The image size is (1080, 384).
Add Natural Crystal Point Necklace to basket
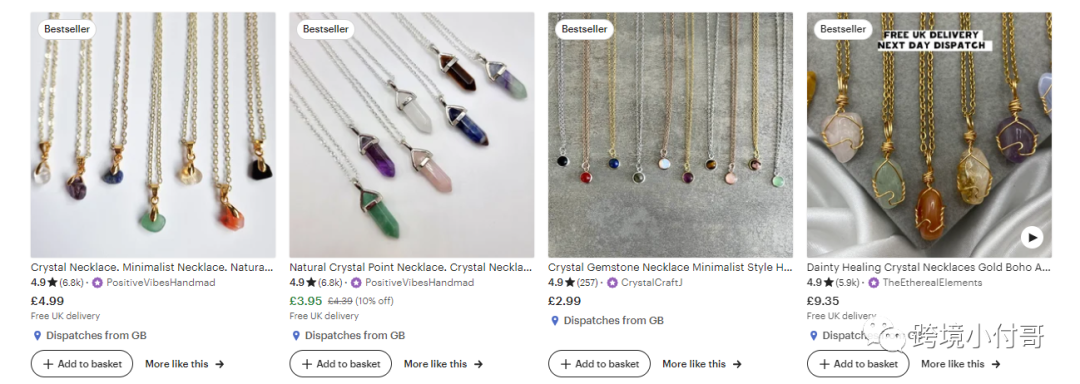(x=340, y=364)
